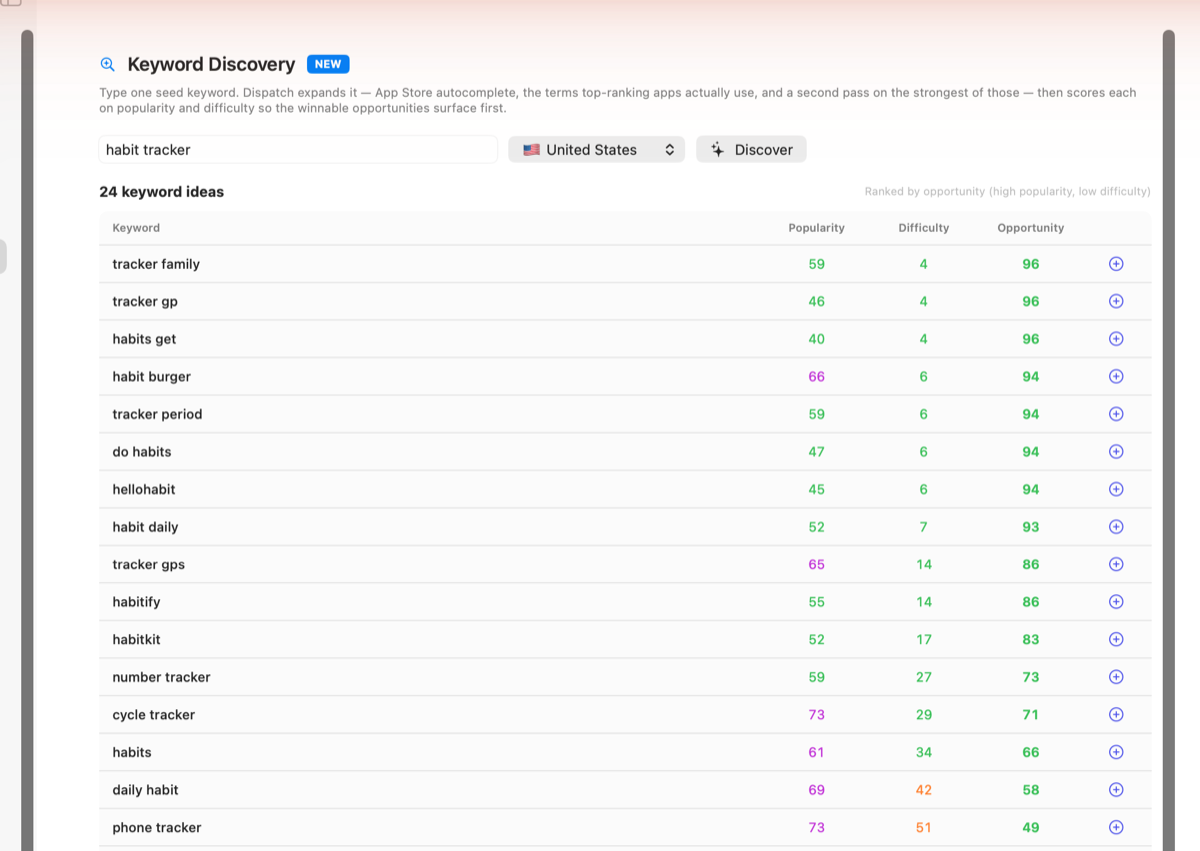1200x851 pixels.
Task: Select the "habits get" keyword text
Action: click(x=144, y=339)
